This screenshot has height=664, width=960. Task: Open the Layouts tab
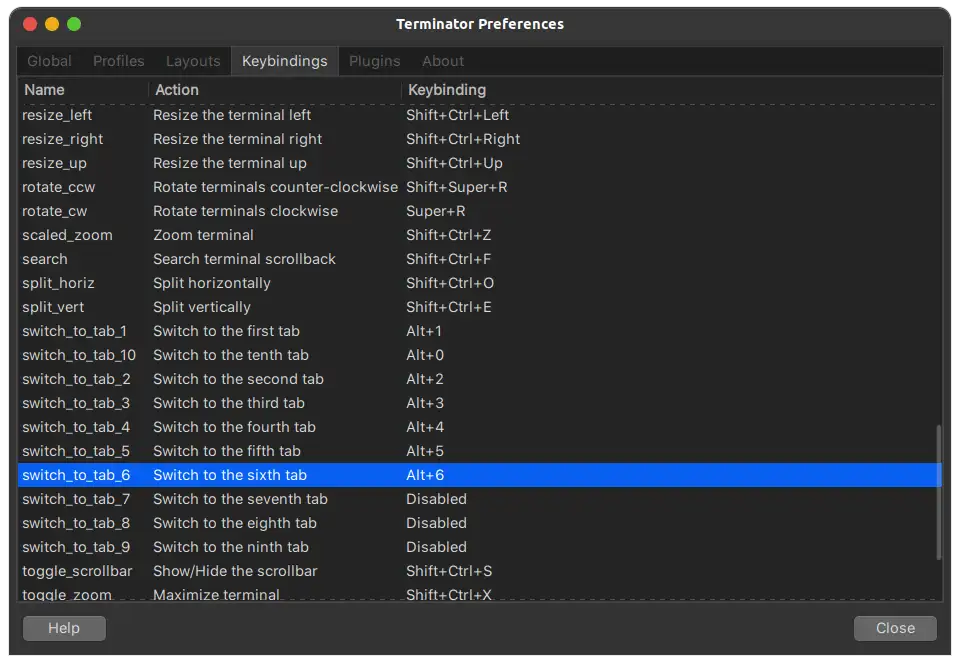tap(193, 61)
